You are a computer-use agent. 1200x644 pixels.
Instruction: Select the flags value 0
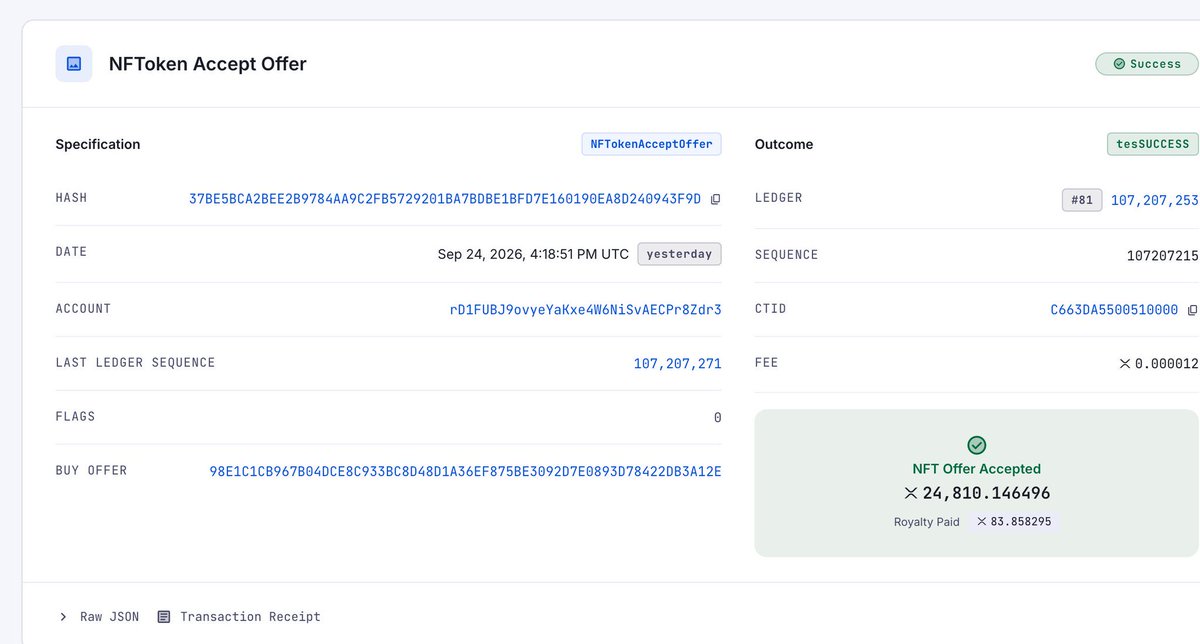717,417
